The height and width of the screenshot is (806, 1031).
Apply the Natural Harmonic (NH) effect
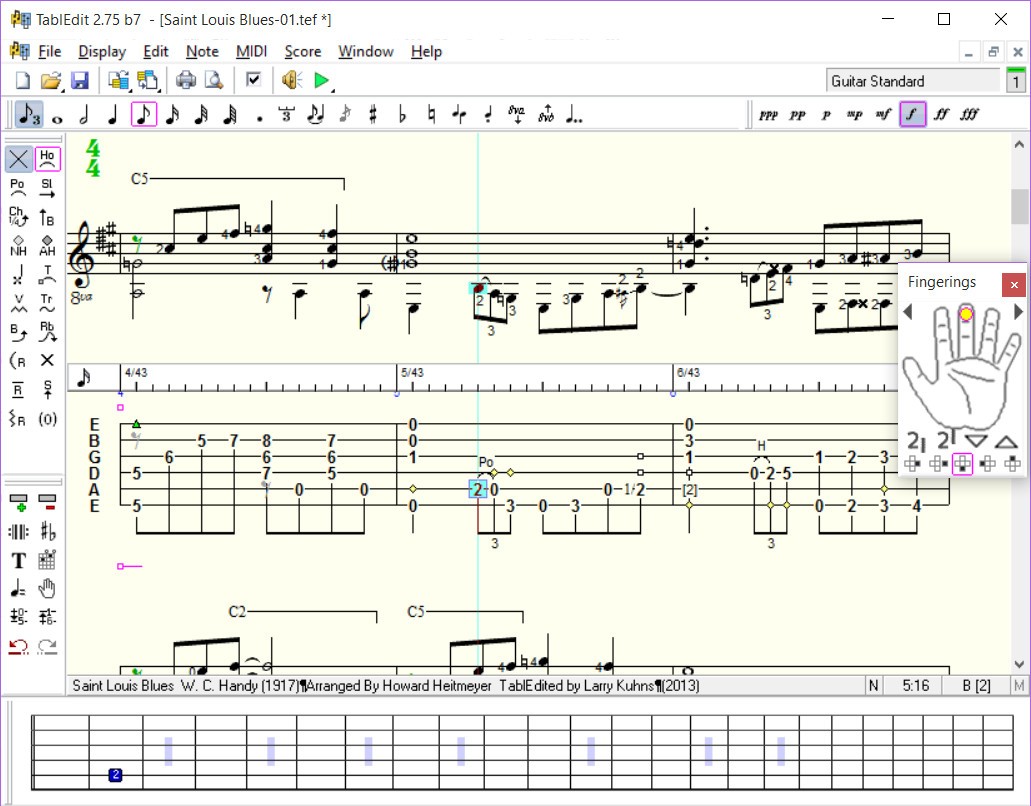click(18, 245)
